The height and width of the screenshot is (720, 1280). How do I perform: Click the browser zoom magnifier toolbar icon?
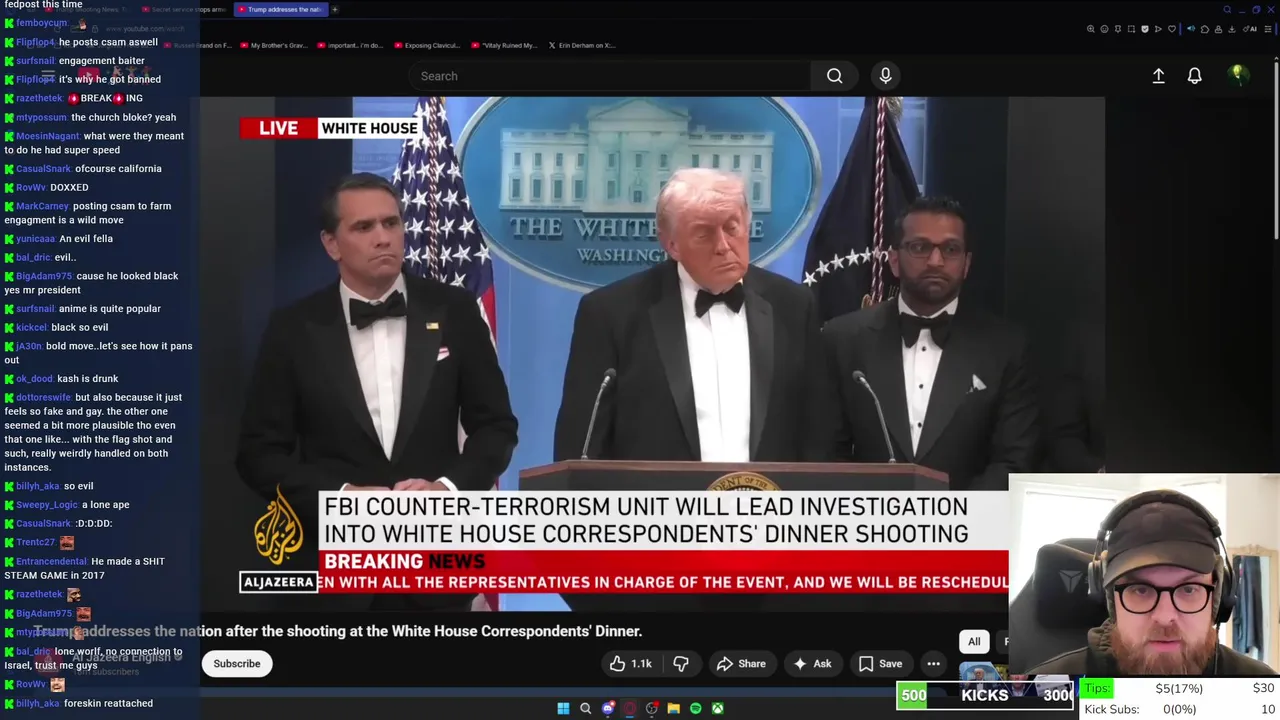click(x=1090, y=29)
